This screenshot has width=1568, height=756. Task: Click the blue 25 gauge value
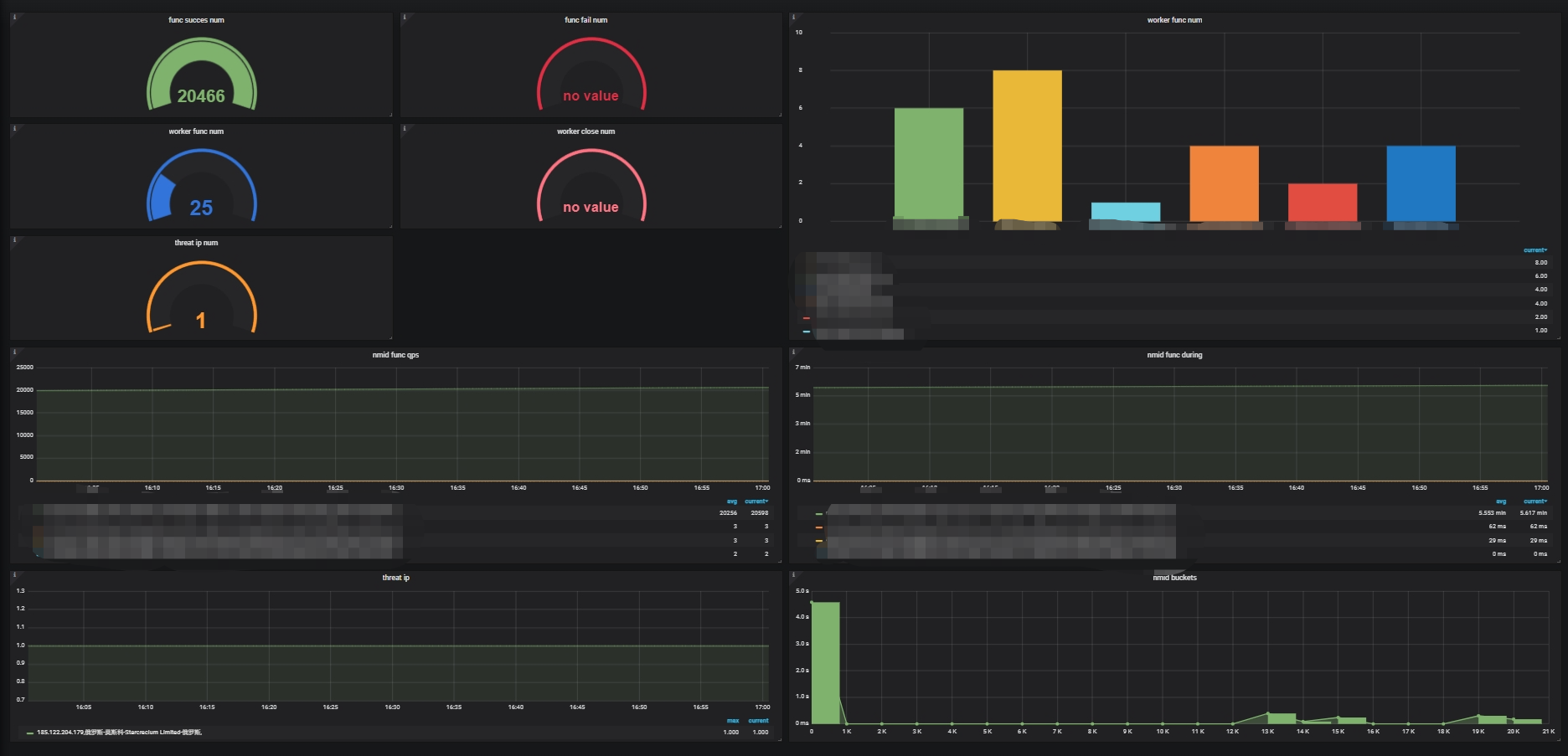coord(201,208)
